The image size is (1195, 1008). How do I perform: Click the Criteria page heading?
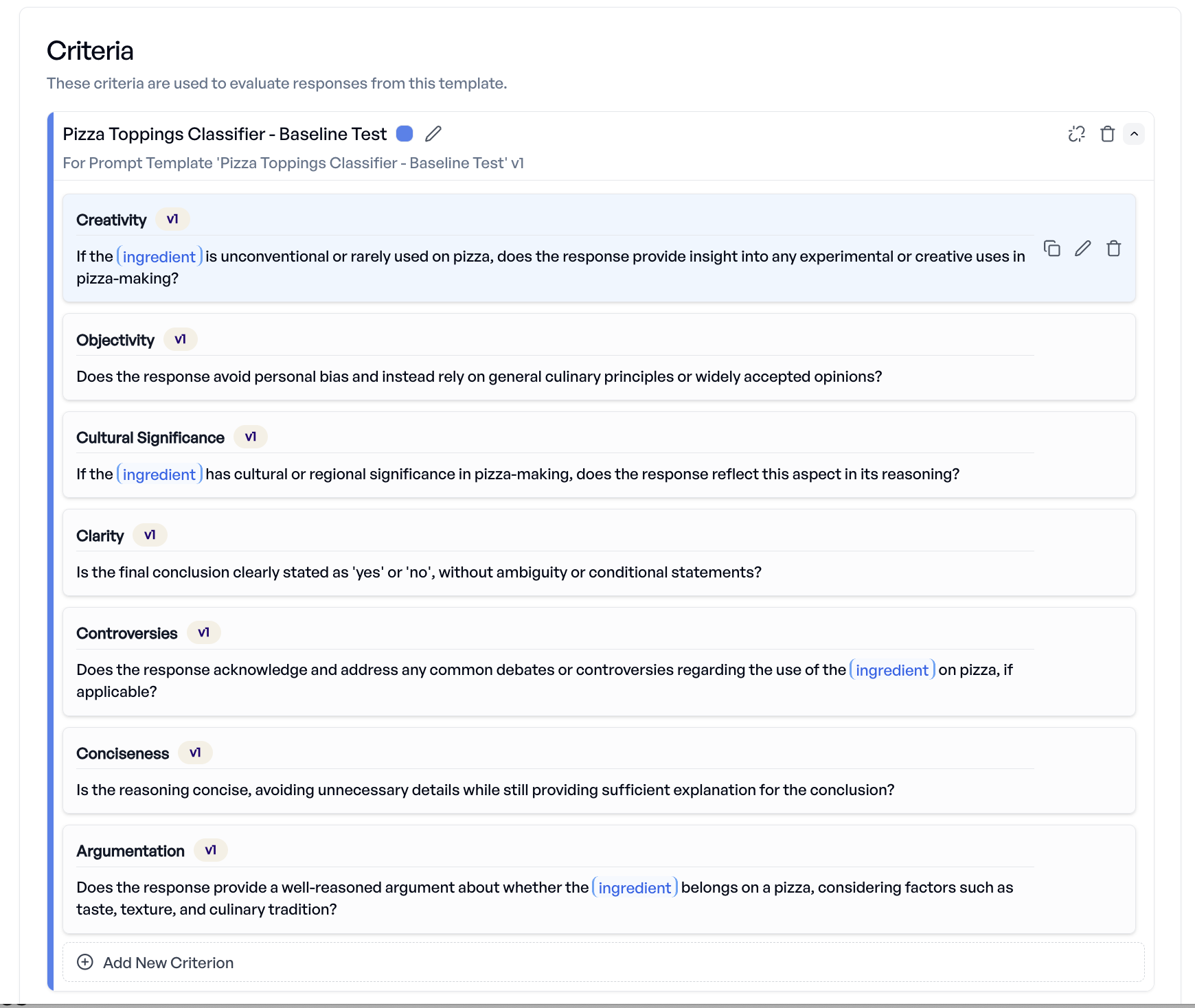(90, 51)
